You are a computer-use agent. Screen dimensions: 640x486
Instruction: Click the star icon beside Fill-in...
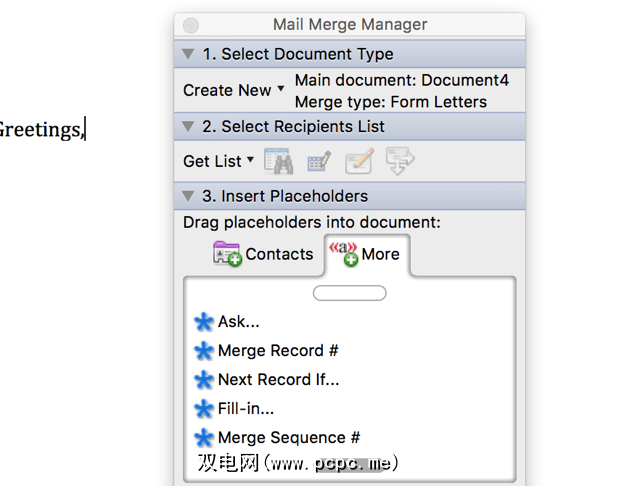204,409
